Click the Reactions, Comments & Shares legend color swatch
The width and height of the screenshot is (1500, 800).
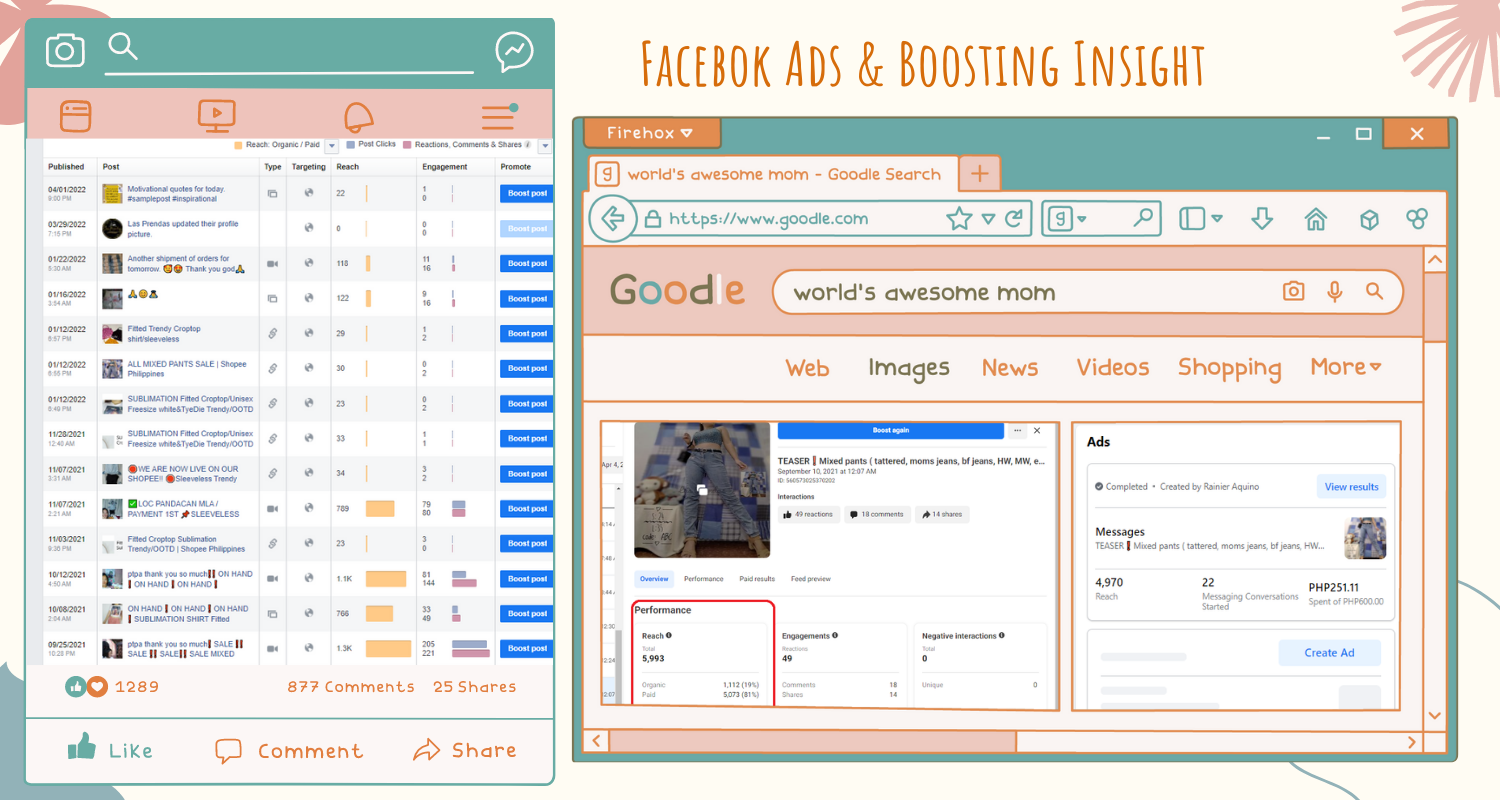(x=408, y=146)
